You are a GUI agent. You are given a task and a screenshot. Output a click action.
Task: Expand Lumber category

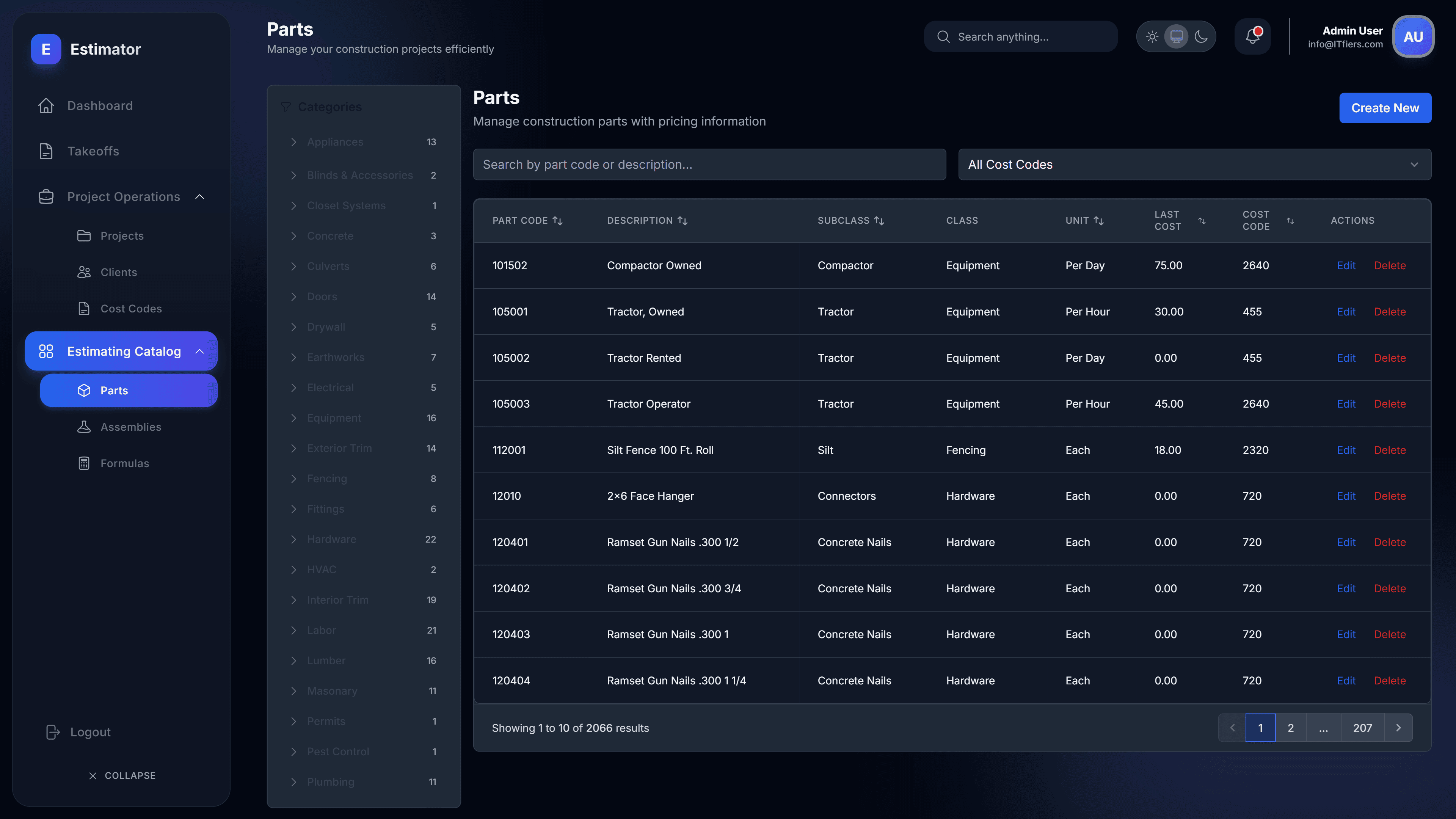(293, 661)
